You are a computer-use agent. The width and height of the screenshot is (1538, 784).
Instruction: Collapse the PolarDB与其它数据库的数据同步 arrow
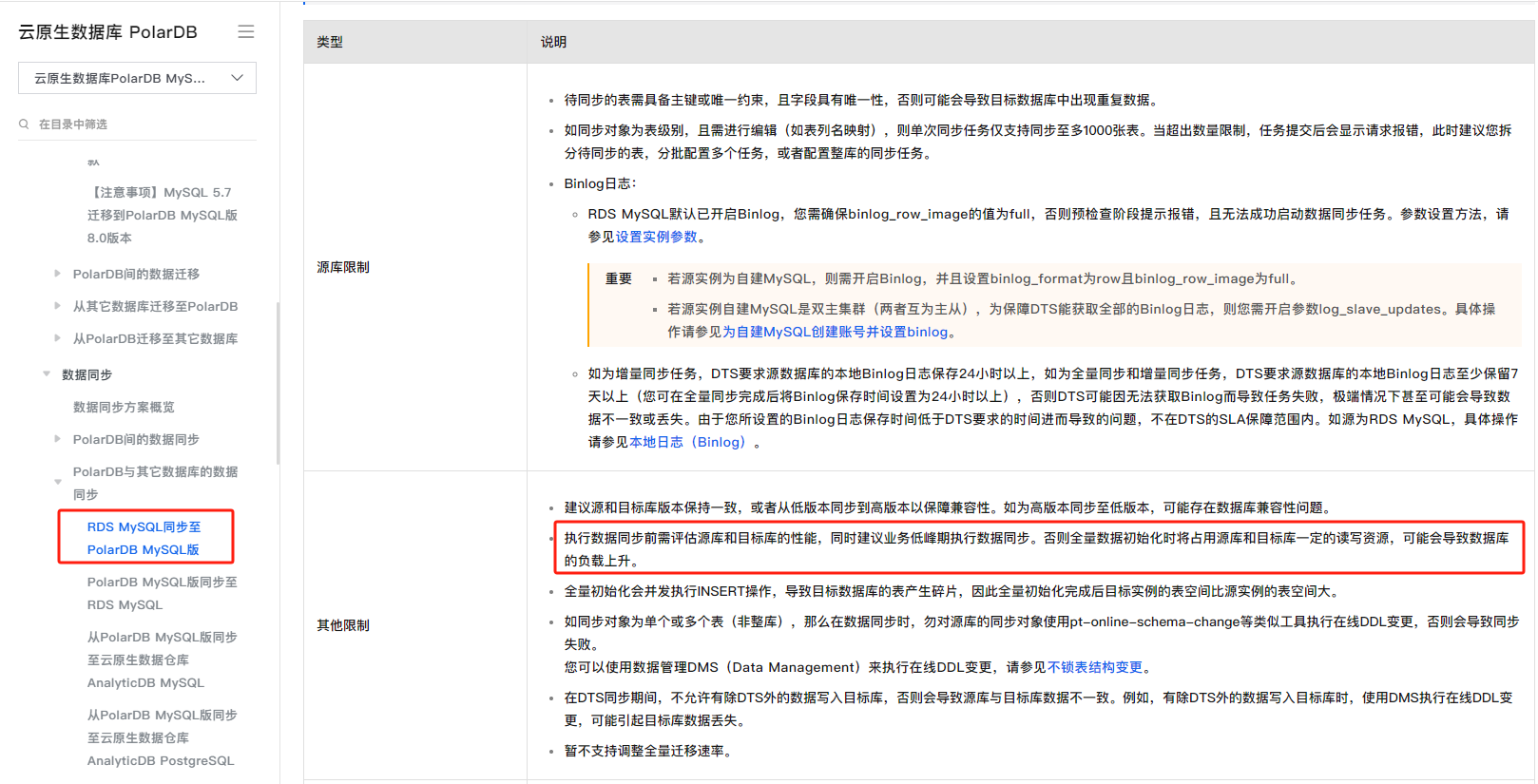click(58, 482)
